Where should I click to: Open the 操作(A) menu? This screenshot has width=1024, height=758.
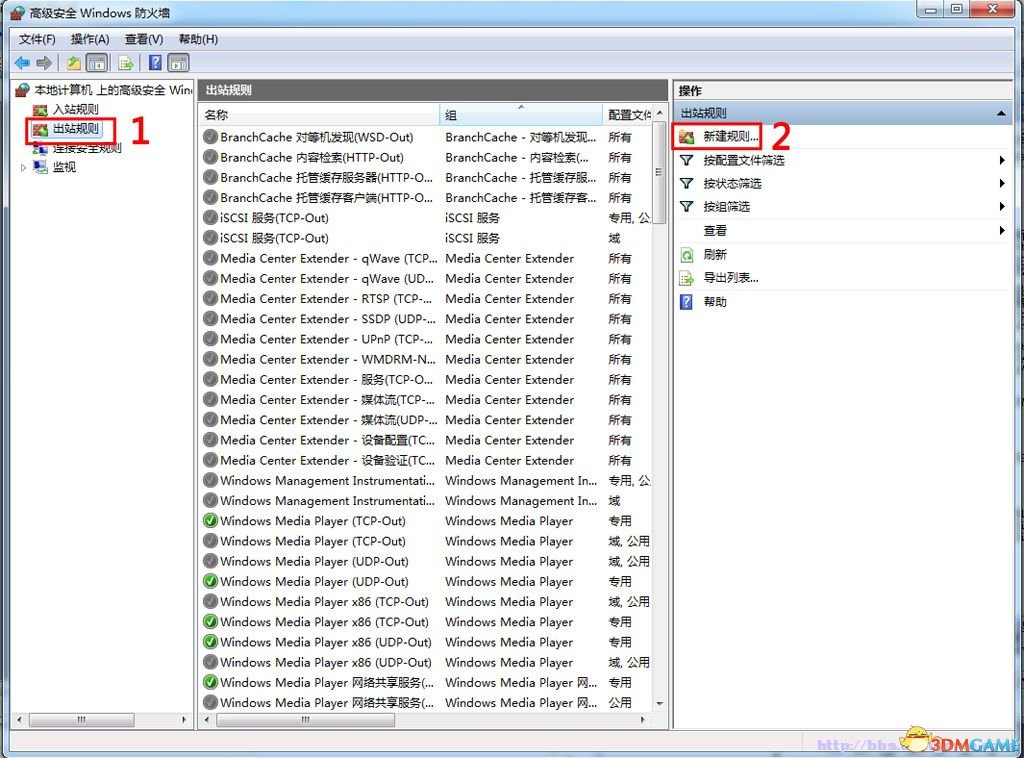[90, 39]
